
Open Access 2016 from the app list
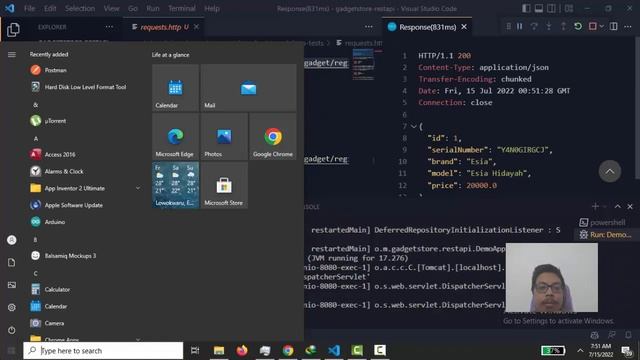[x=53, y=155]
